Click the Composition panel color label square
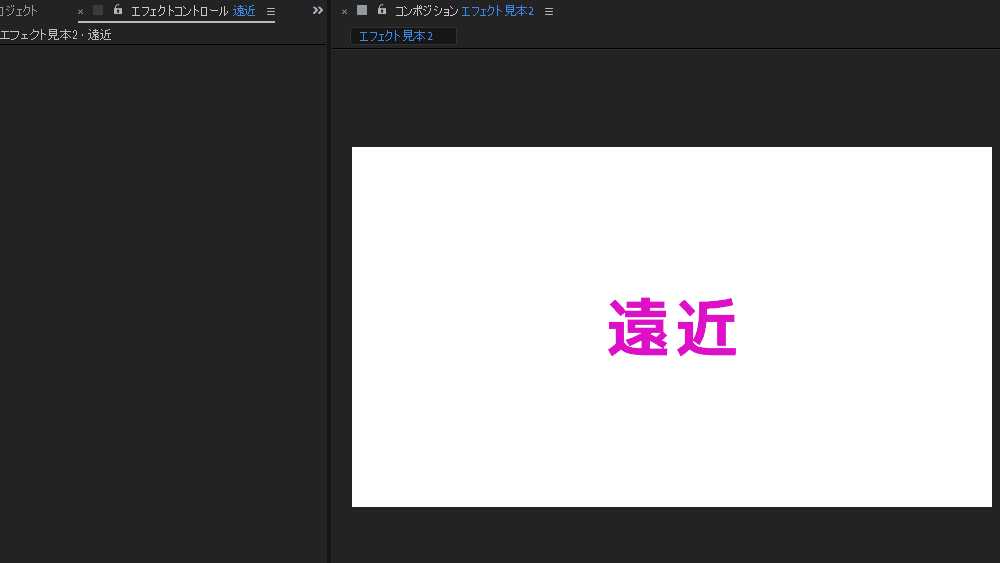This screenshot has width=1000, height=563. point(362,10)
